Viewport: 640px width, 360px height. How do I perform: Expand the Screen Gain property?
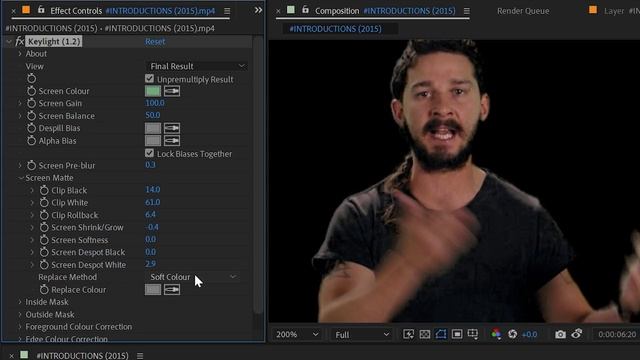tap(20, 103)
